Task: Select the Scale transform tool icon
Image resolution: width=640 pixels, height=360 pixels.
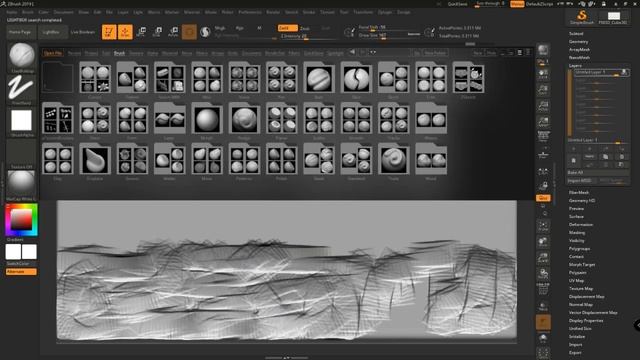Action: click(157, 31)
